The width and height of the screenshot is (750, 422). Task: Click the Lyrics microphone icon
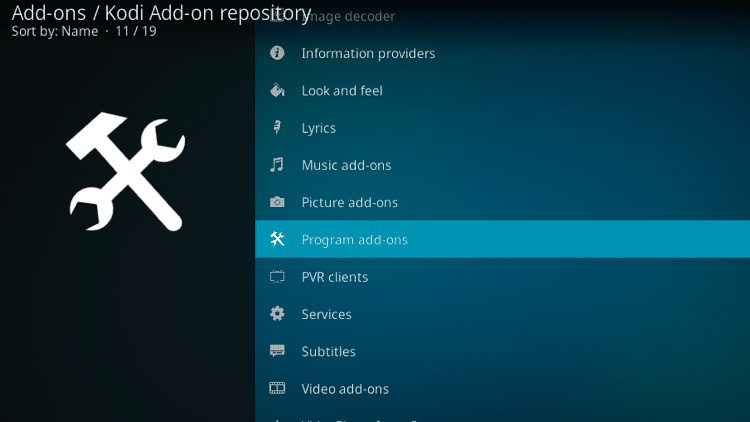coord(278,128)
